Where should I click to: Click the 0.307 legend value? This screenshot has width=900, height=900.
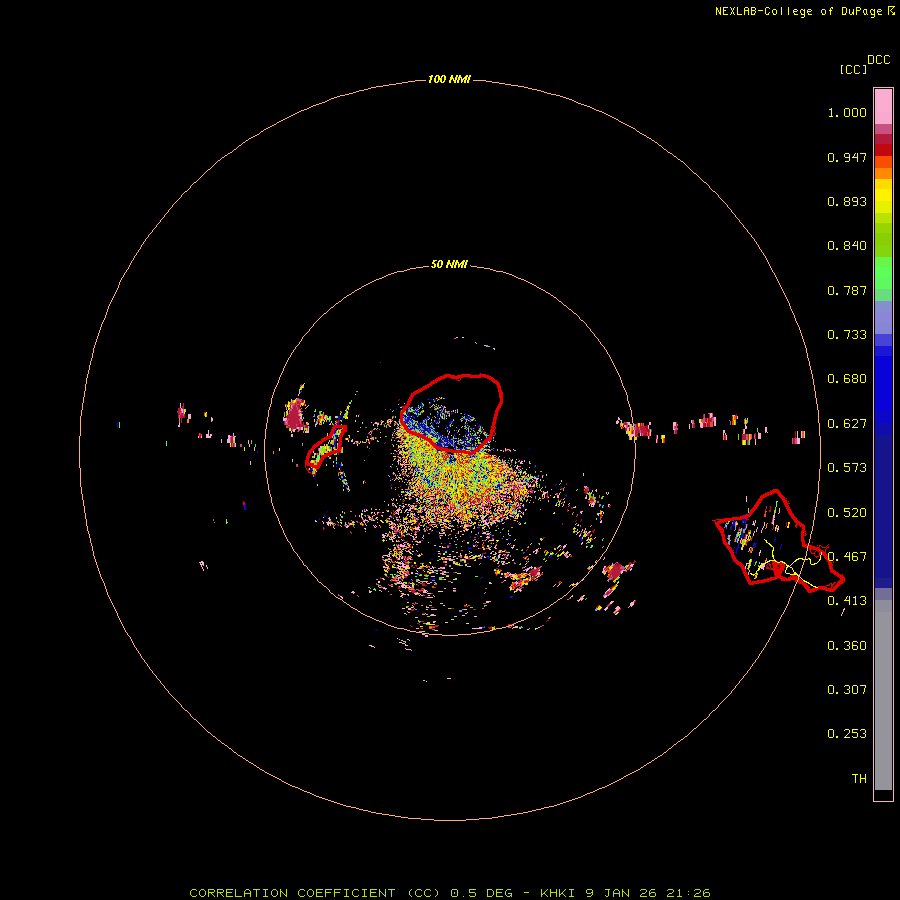click(847, 690)
